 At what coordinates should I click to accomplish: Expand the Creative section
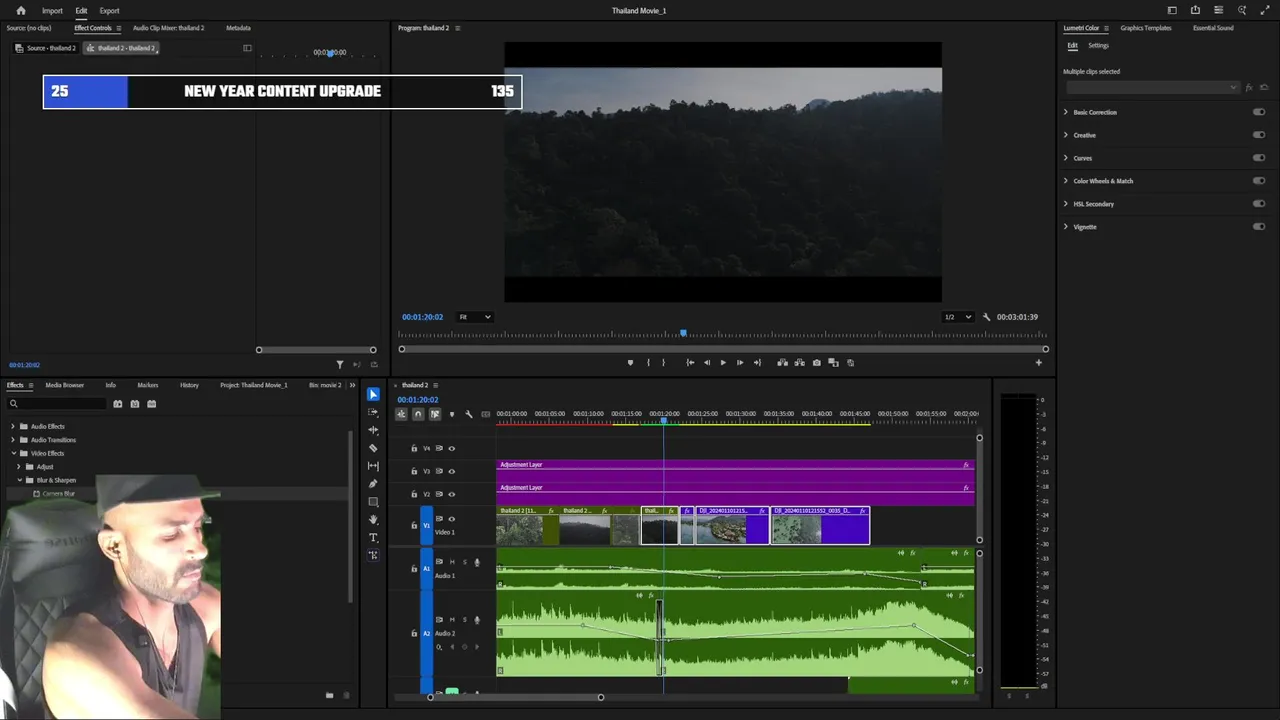click(x=1066, y=135)
